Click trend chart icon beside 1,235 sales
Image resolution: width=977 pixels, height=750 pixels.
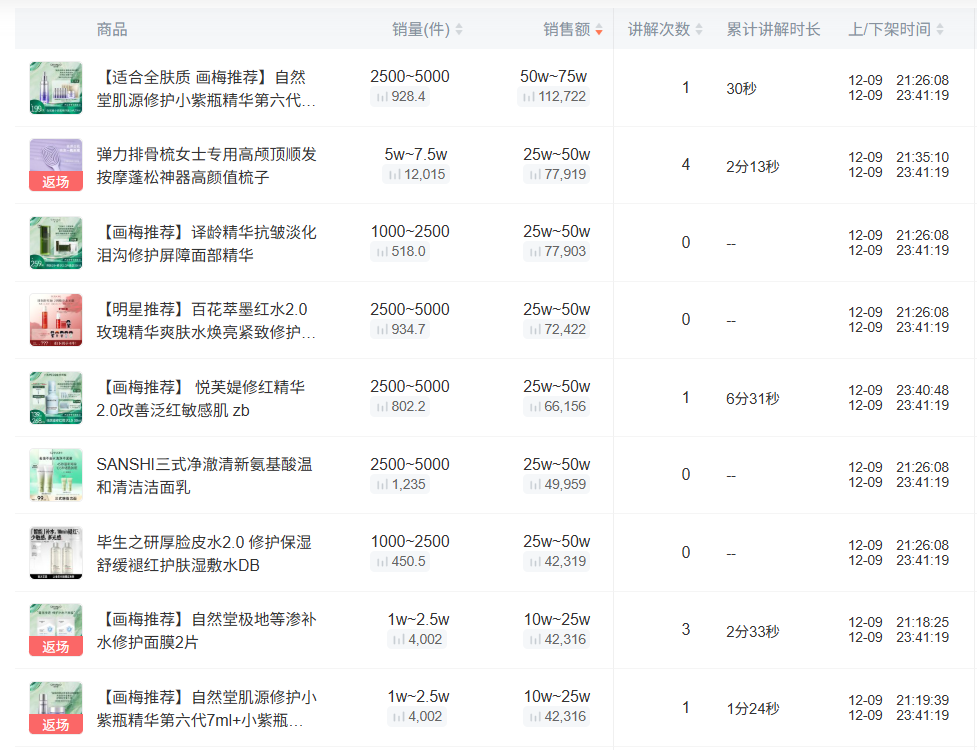tap(382, 485)
